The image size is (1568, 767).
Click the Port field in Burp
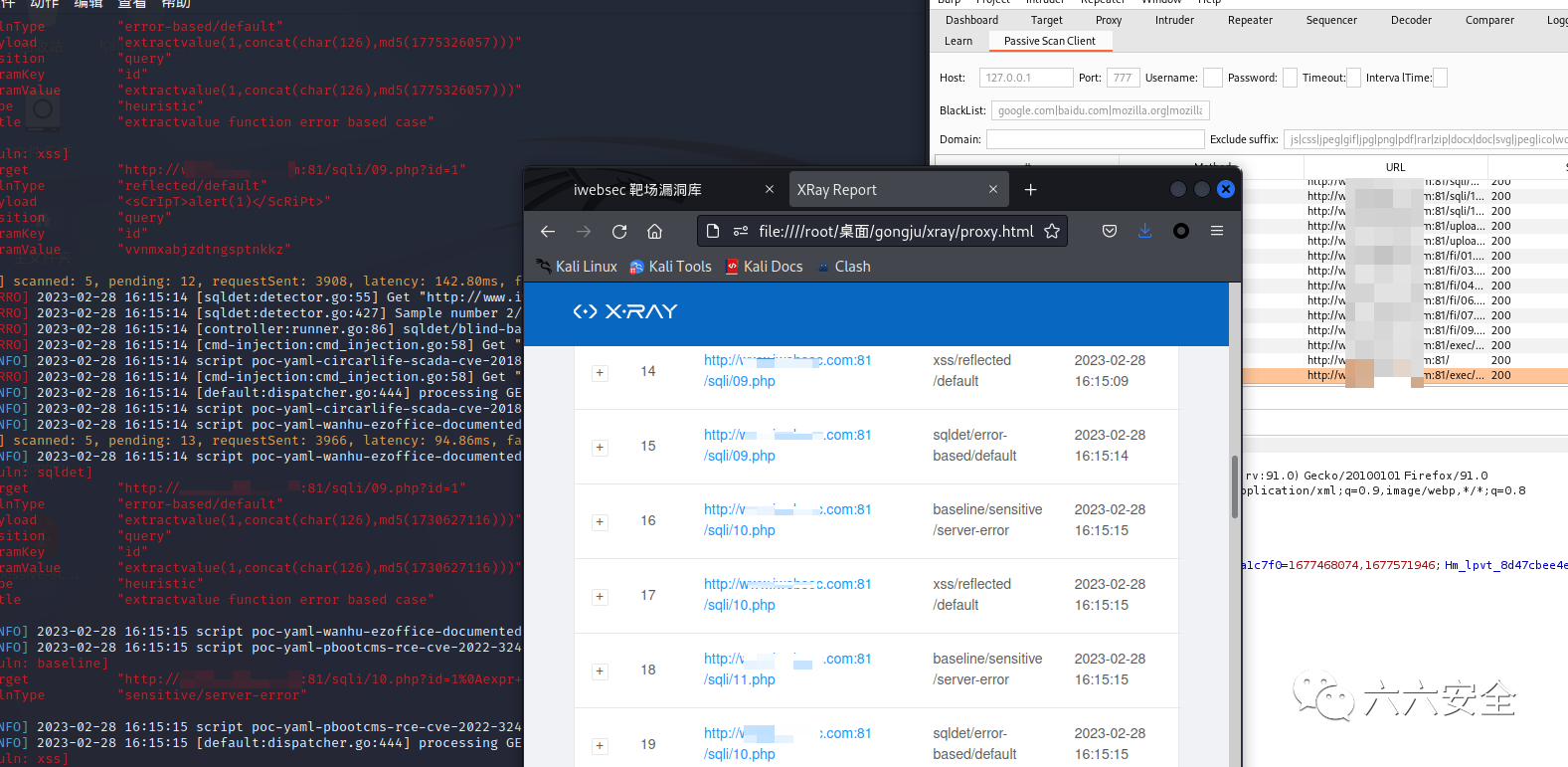(1123, 78)
